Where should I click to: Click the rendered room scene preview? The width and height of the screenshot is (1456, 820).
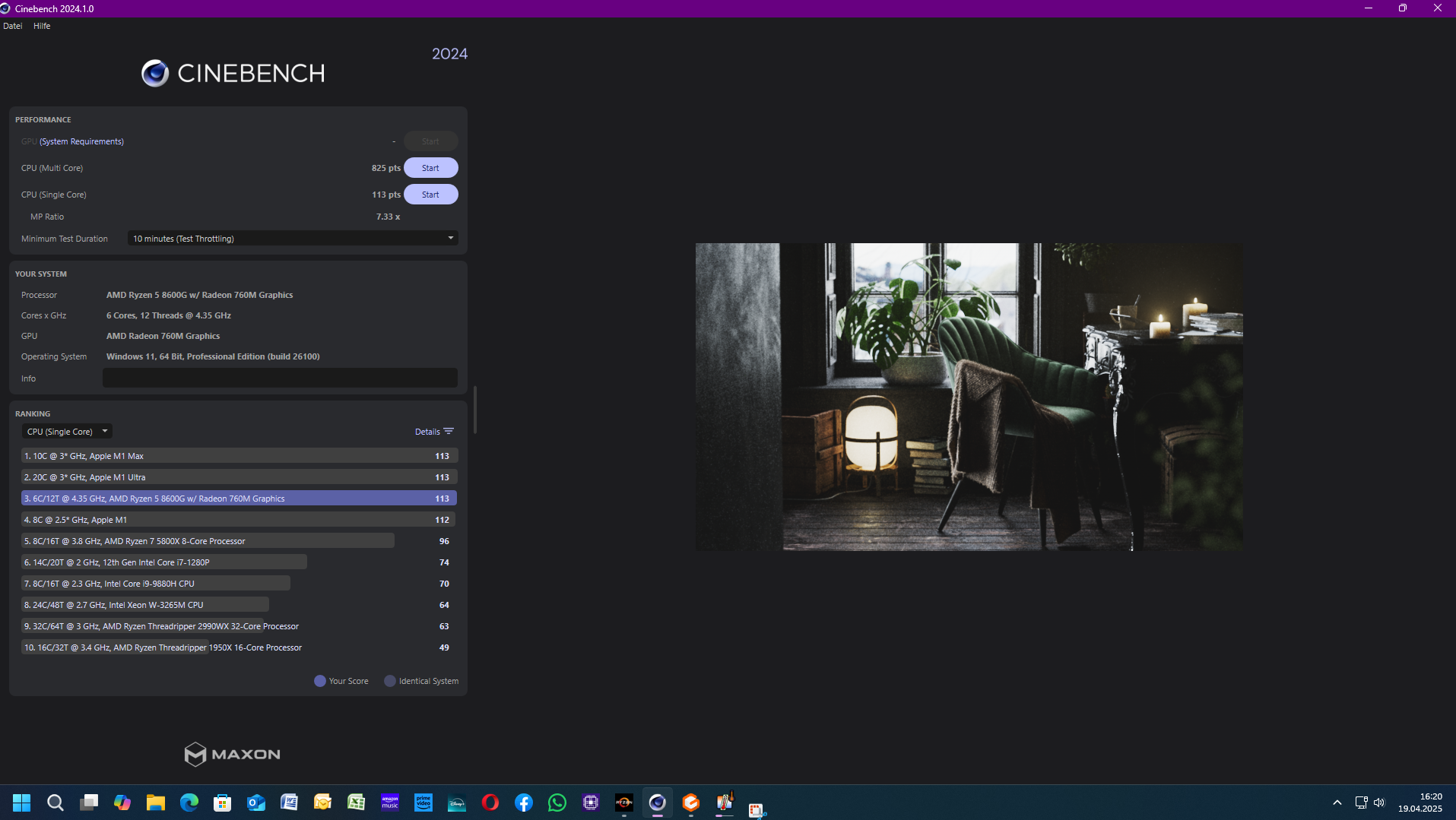tap(969, 397)
